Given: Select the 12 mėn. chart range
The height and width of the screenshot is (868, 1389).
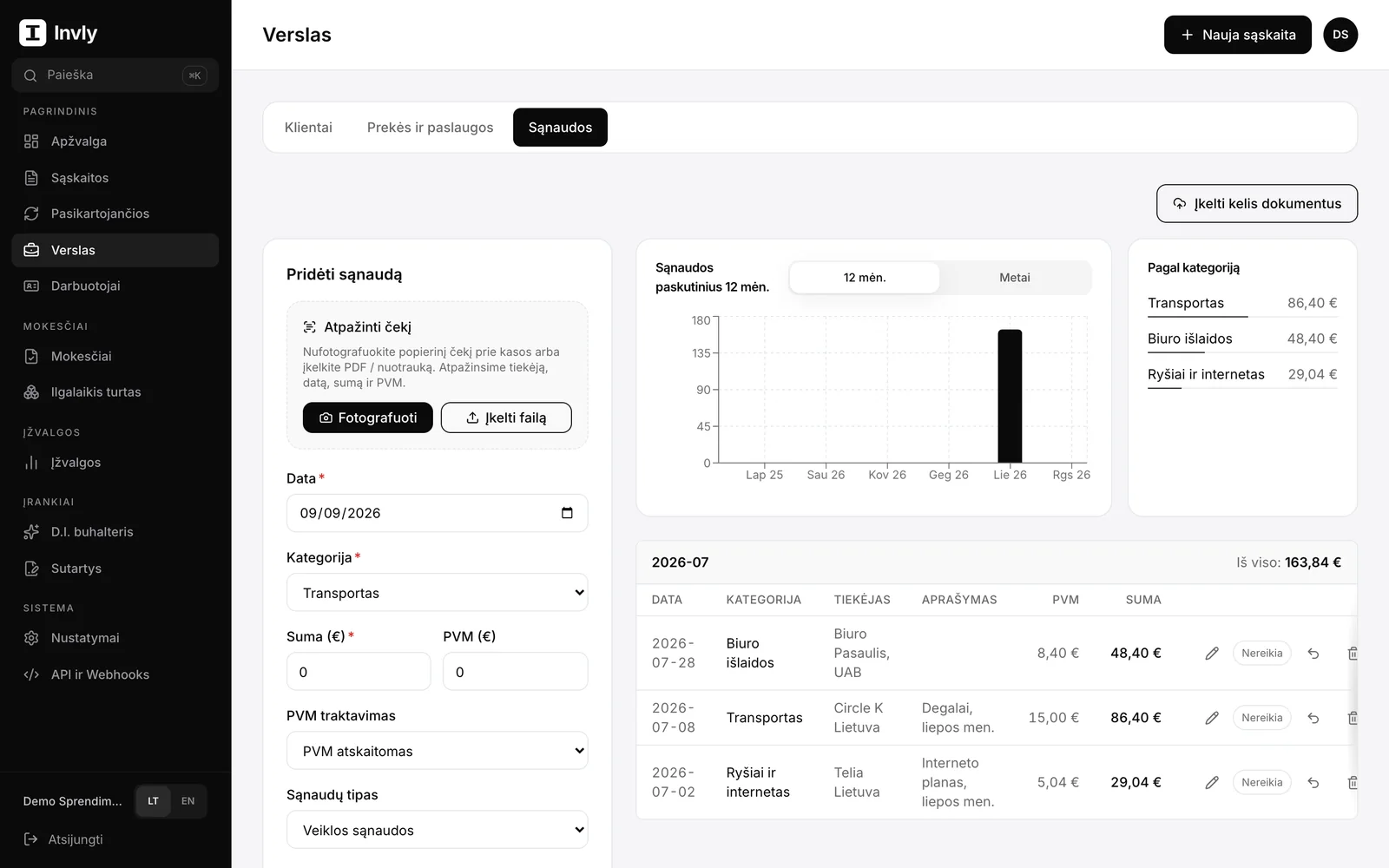Looking at the screenshot, I should (865, 278).
